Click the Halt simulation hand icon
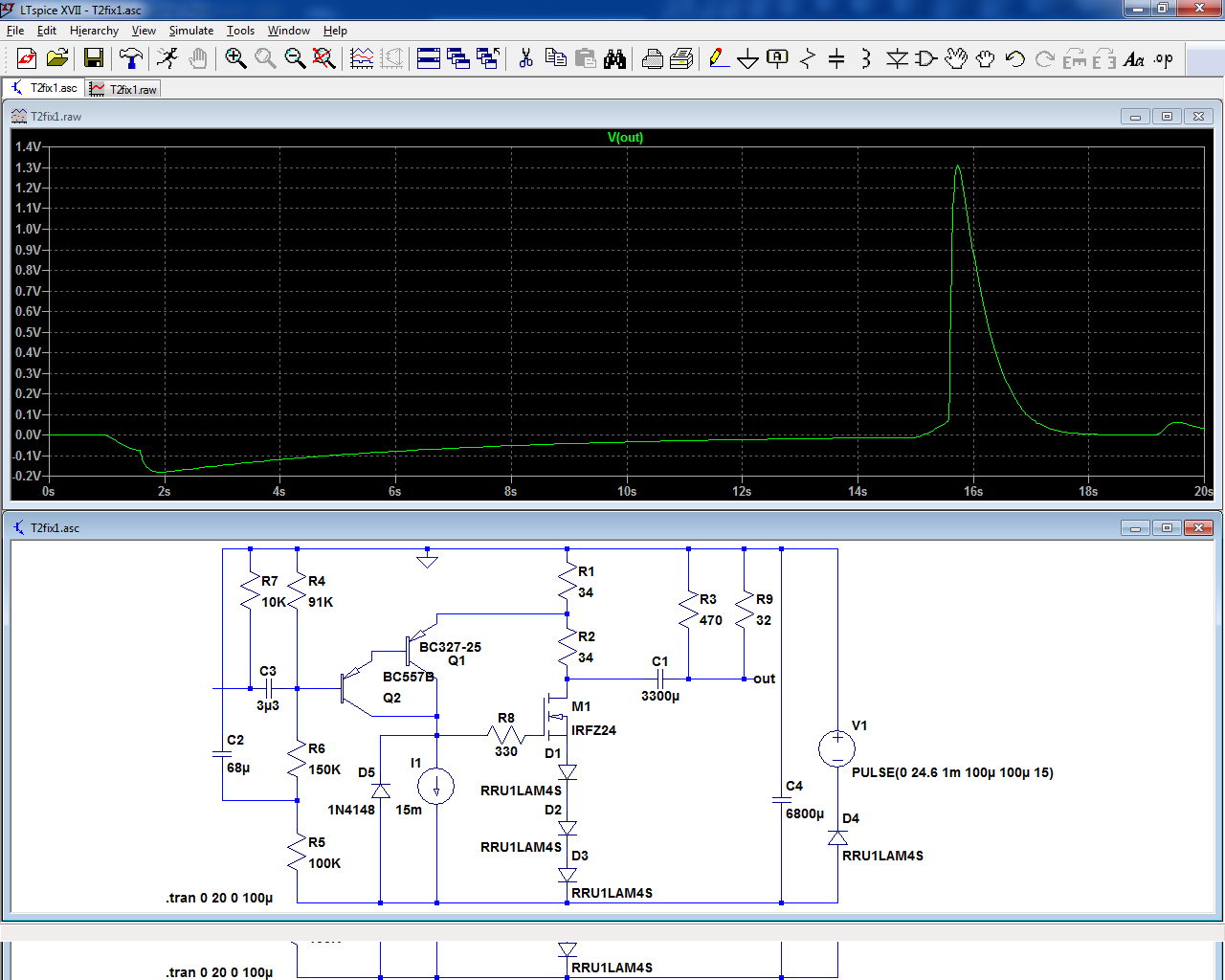The width and height of the screenshot is (1225, 980). coord(198,58)
